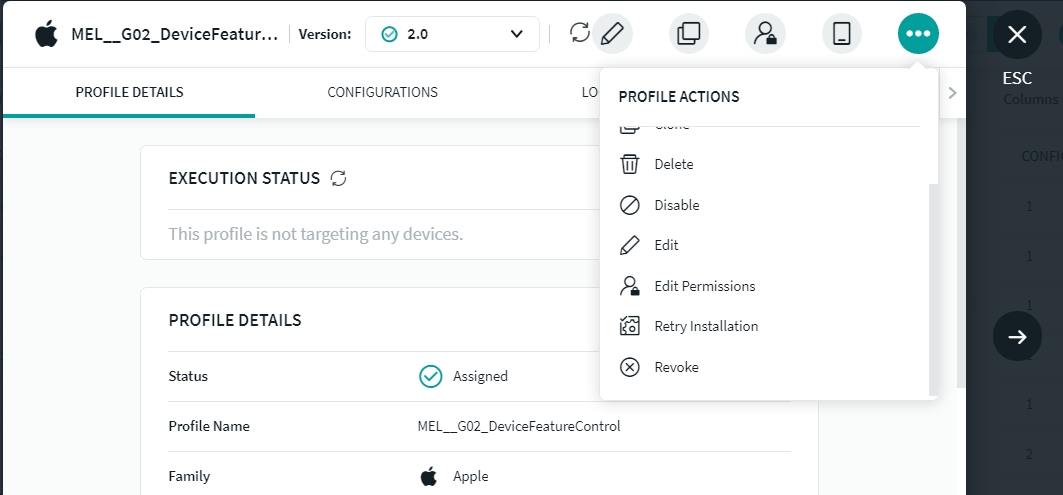This screenshot has height=495, width=1063.
Task: Open the Version 2.0 dropdown
Action: (x=452, y=34)
